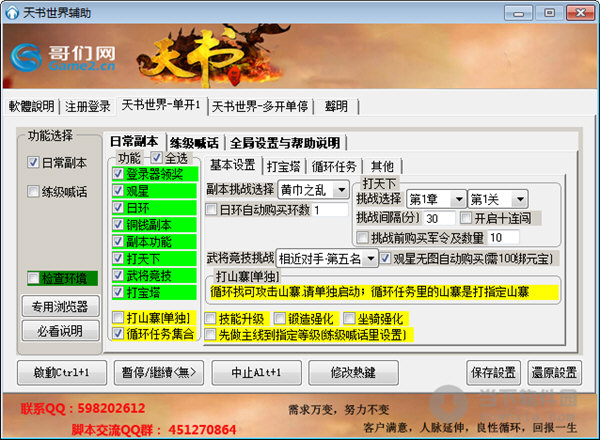Toggle 日常副本 in 功能选择 panel
Viewport: 600px width, 440px height.
(x=33, y=162)
